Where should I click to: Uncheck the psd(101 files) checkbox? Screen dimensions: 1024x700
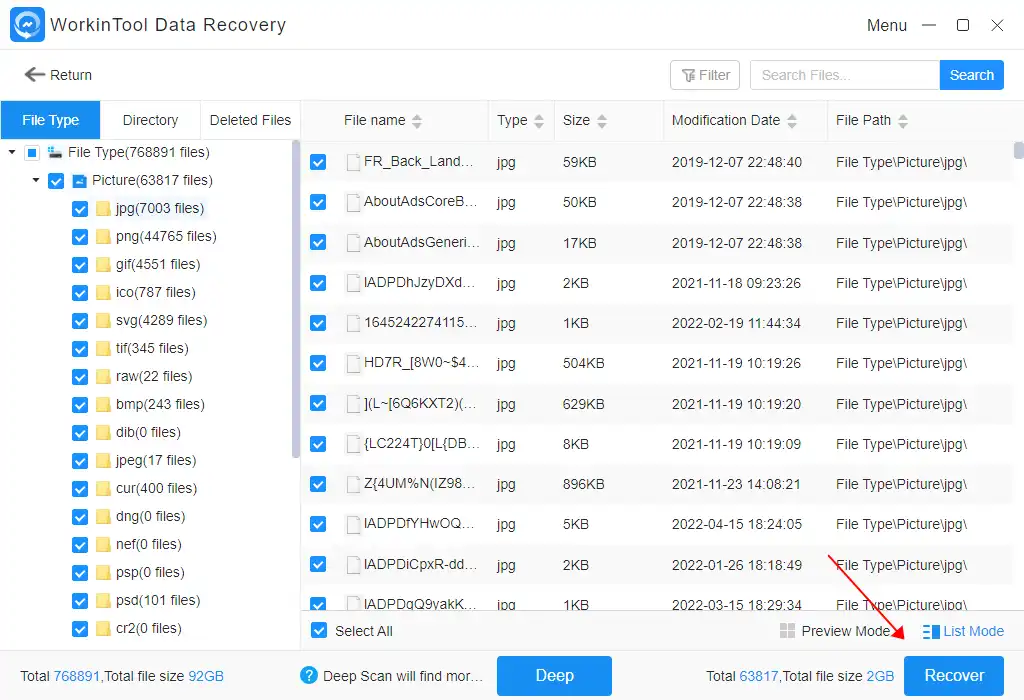[x=80, y=601]
